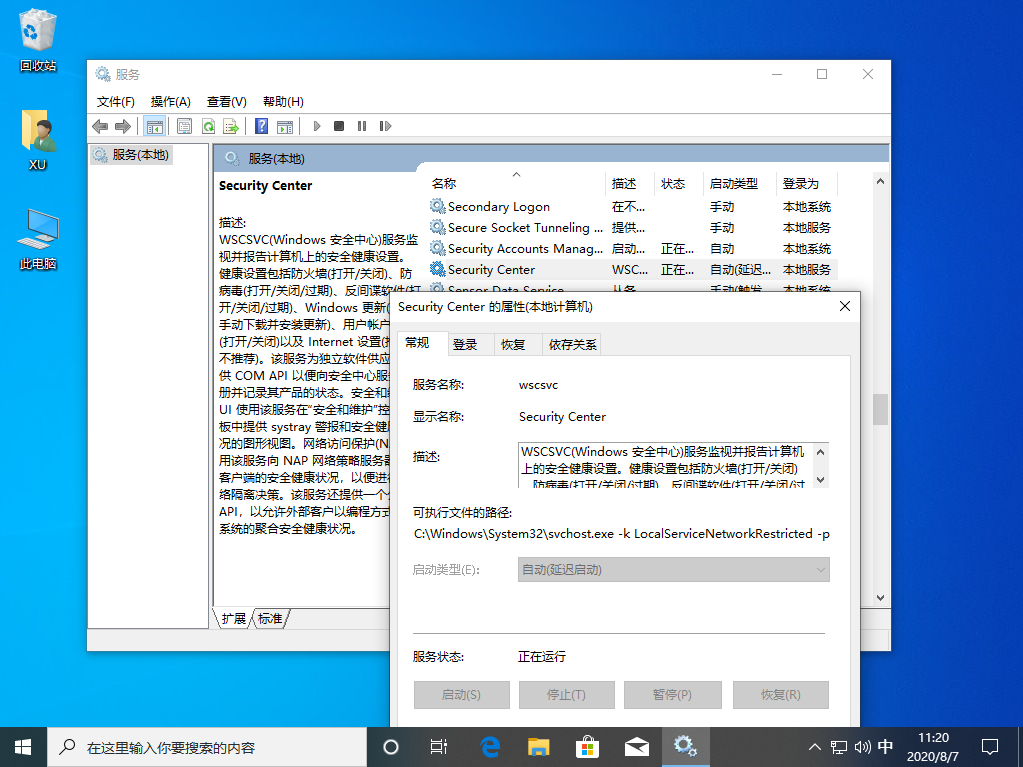Stop the service using the square Stop icon

click(x=340, y=126)
